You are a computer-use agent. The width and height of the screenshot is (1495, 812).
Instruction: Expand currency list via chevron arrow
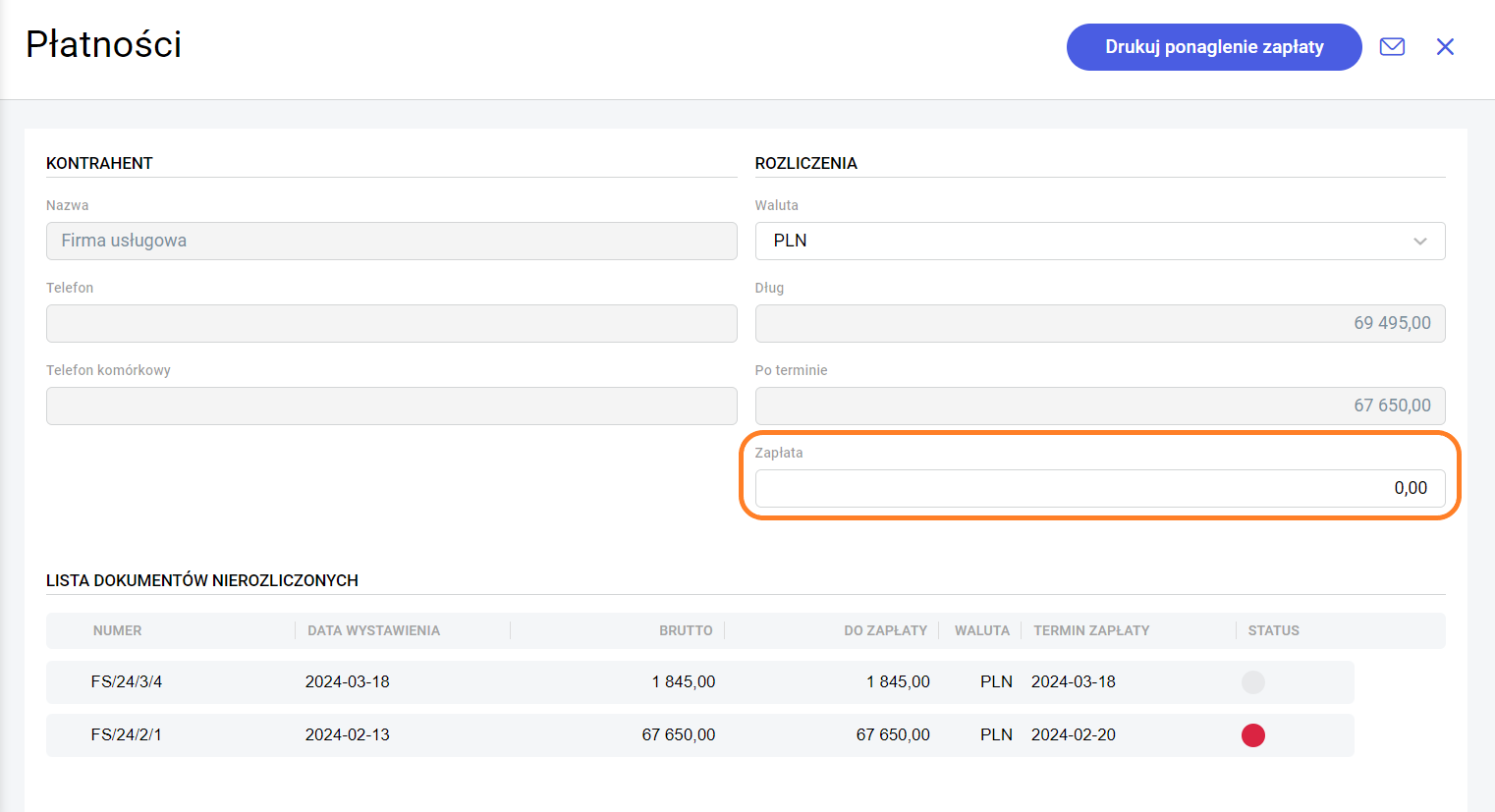pos(1419,242)
